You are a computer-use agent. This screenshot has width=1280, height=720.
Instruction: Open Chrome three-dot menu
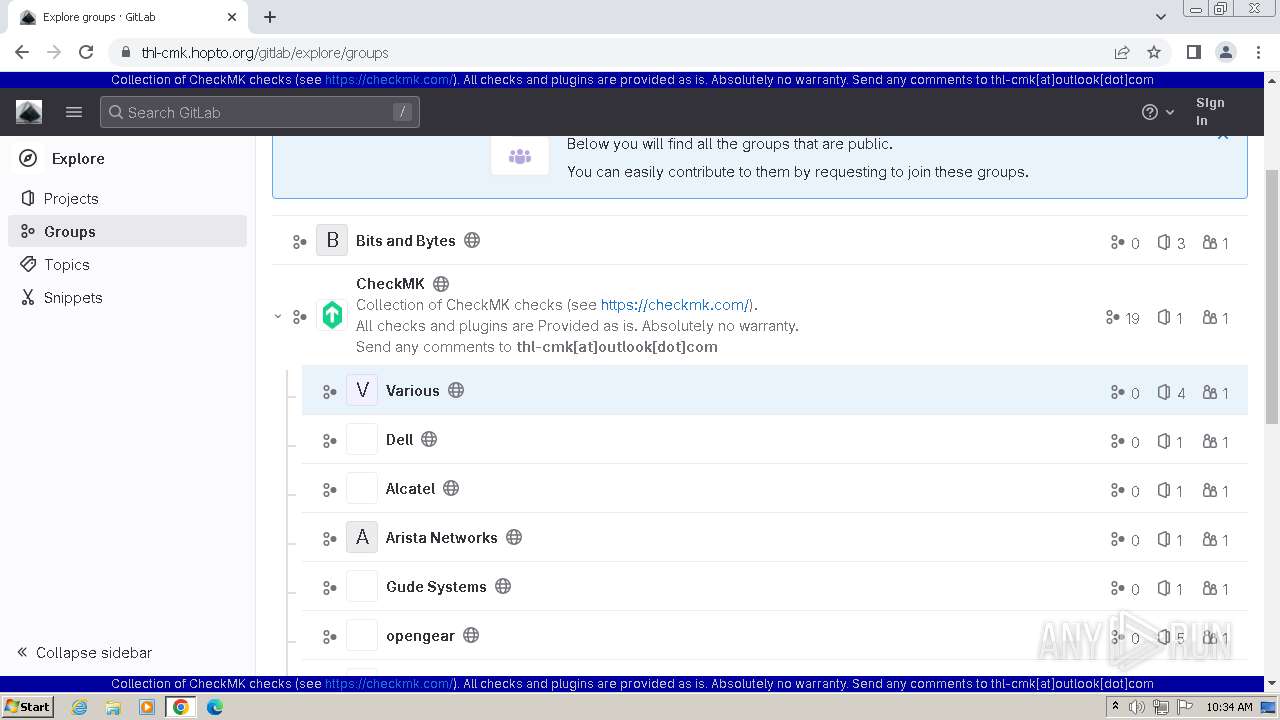1257,52
